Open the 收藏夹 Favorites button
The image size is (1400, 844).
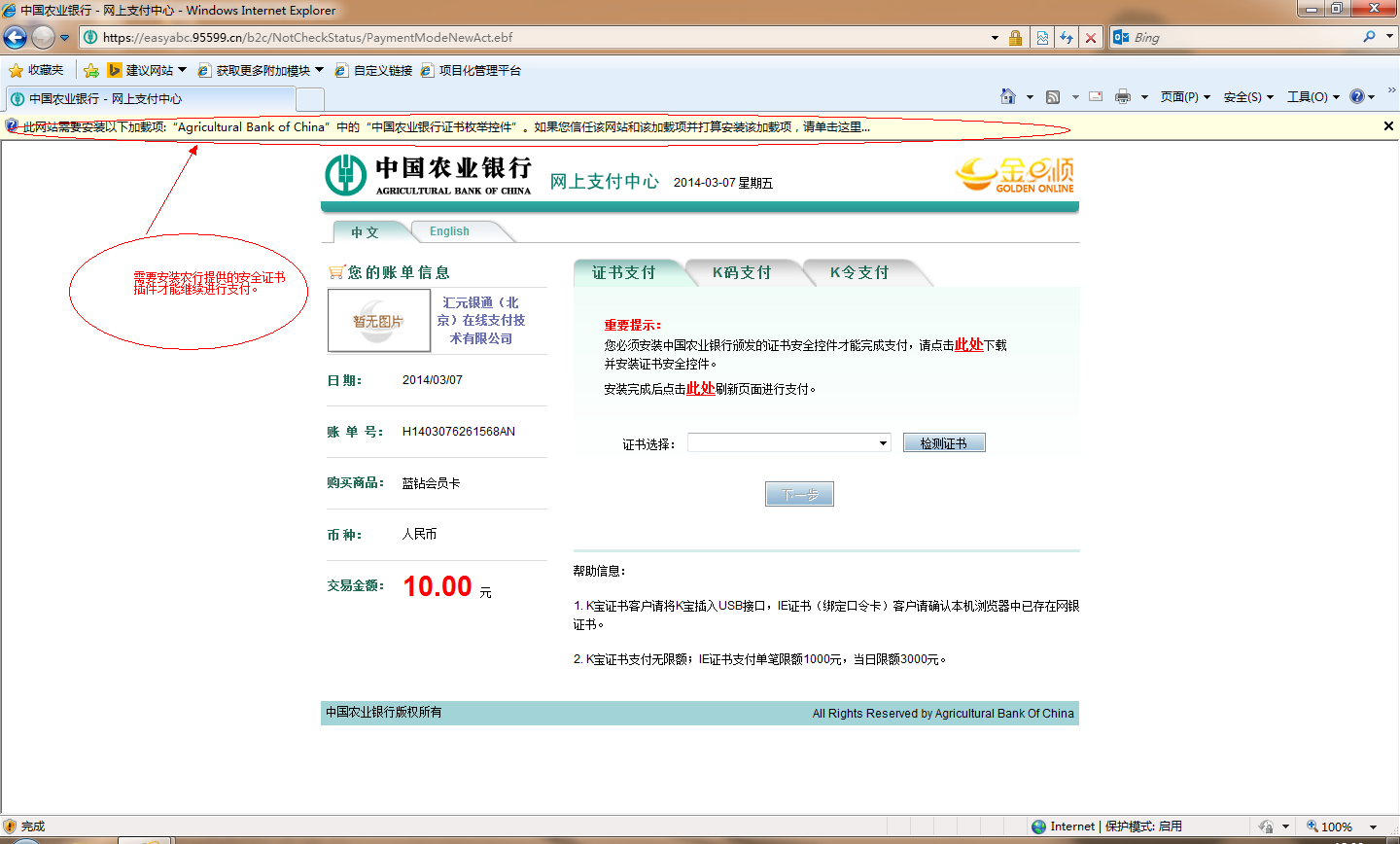(x=36, y=70)
